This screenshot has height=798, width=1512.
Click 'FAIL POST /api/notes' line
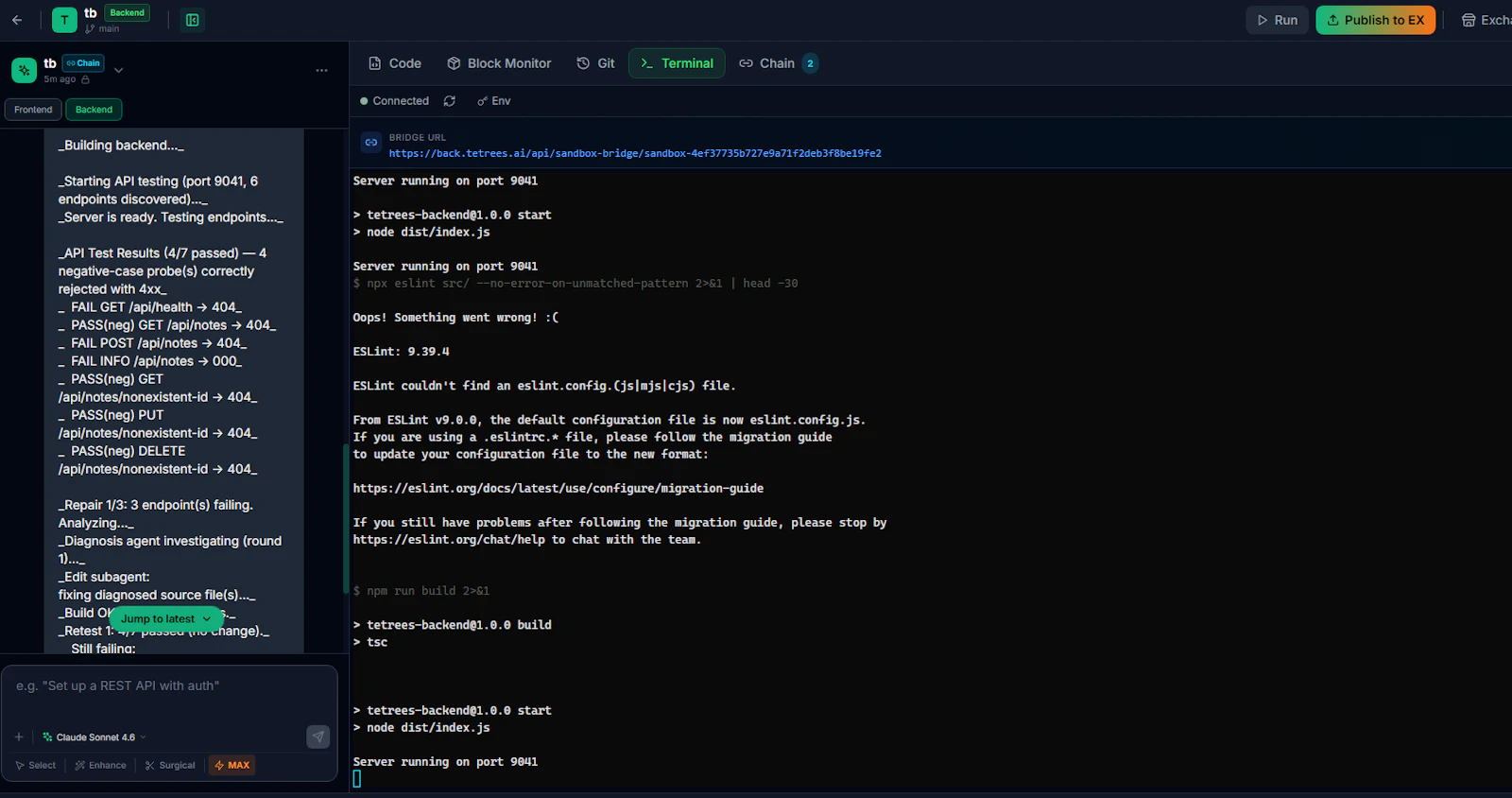(x=153, y=343)
